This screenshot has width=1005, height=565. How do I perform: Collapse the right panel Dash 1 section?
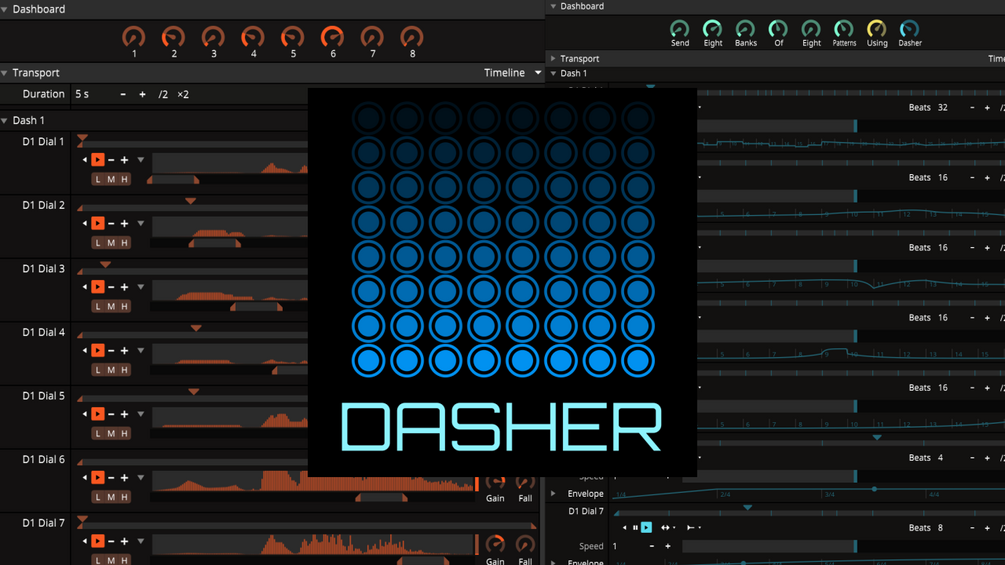[x=553, y=73]
